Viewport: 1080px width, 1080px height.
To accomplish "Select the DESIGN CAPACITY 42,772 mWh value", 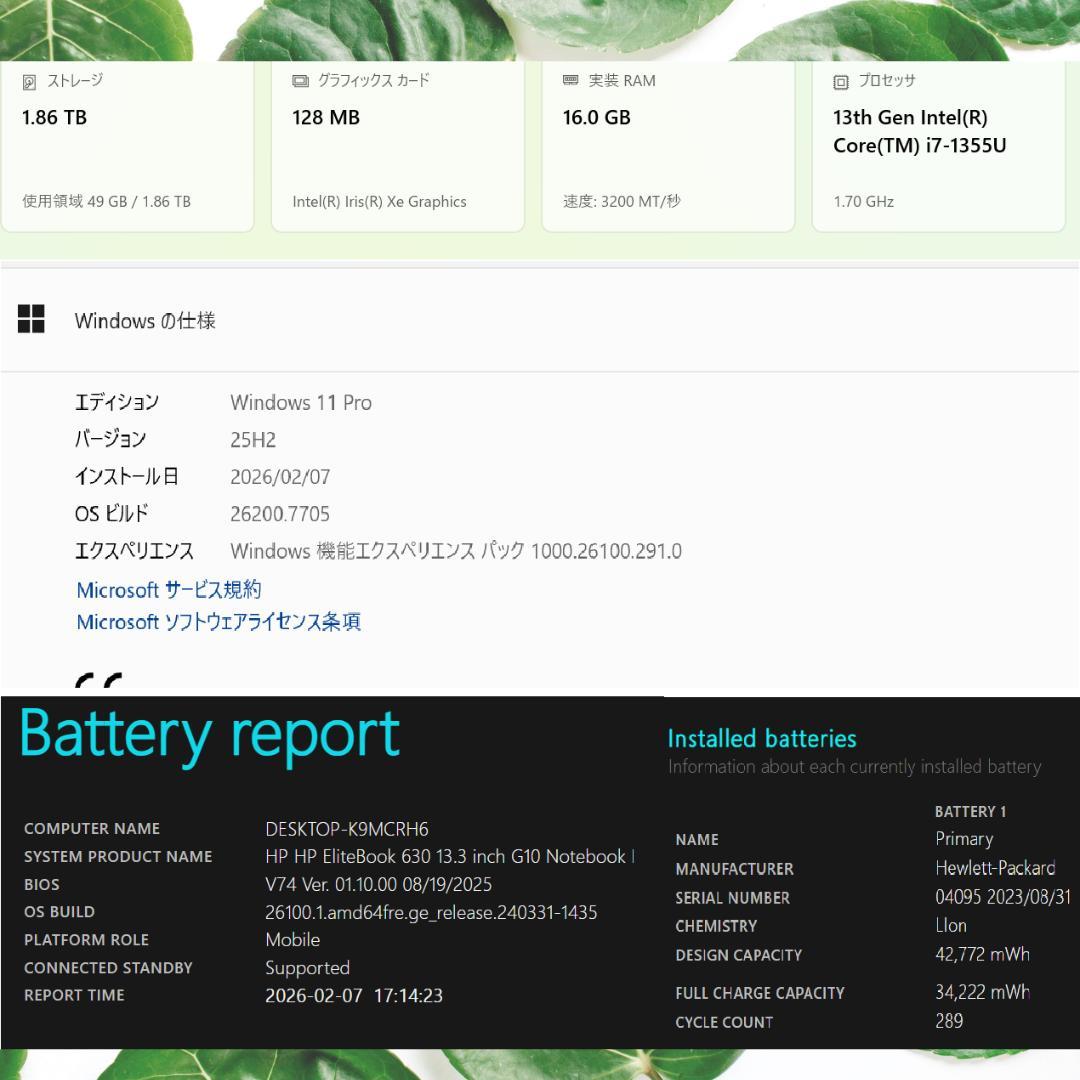I will 983,954.
